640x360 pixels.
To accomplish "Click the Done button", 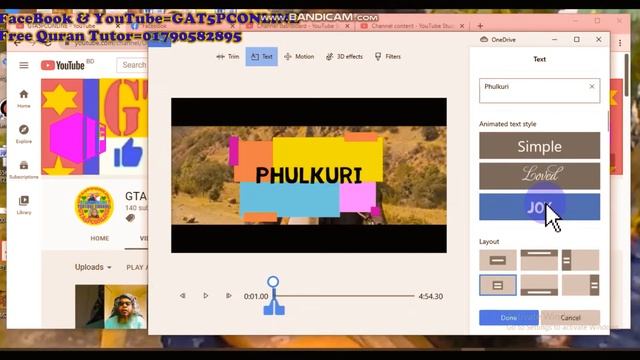I will tap(509, 318).
